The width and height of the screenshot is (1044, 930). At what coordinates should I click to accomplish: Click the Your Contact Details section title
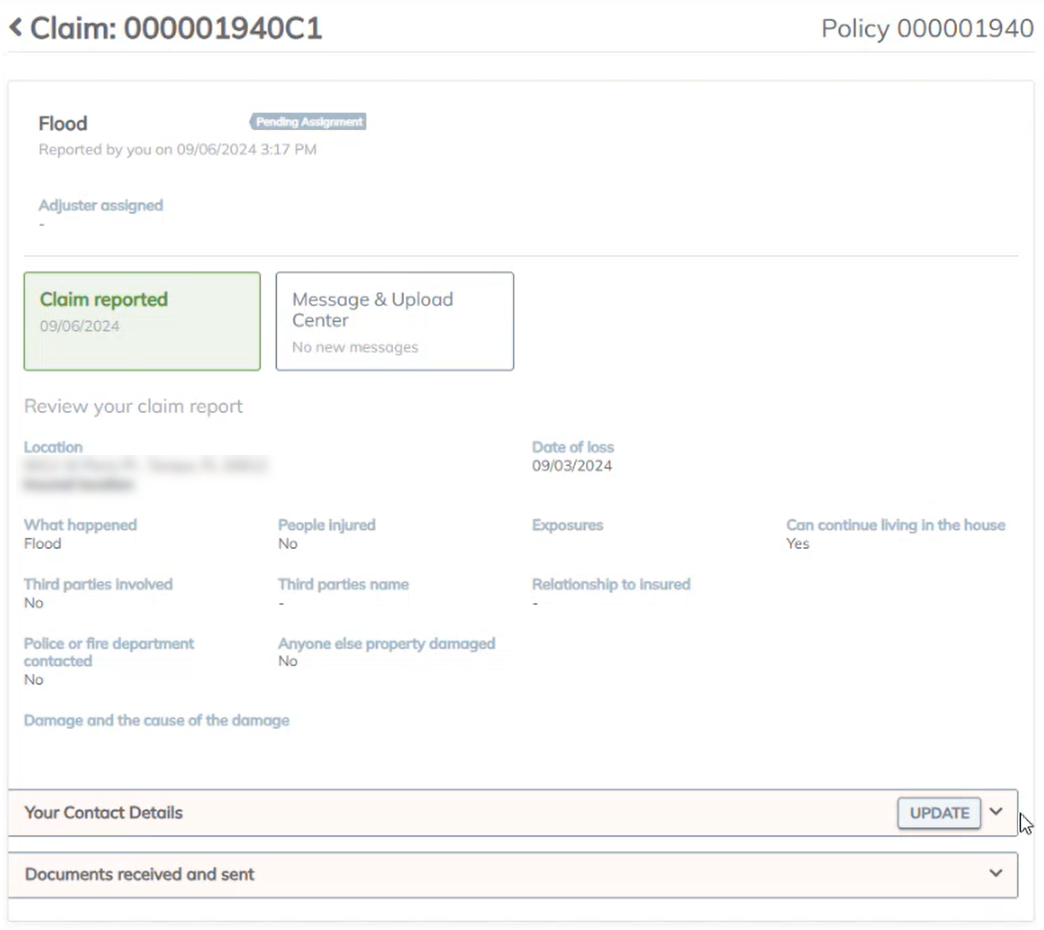point(104,813)
